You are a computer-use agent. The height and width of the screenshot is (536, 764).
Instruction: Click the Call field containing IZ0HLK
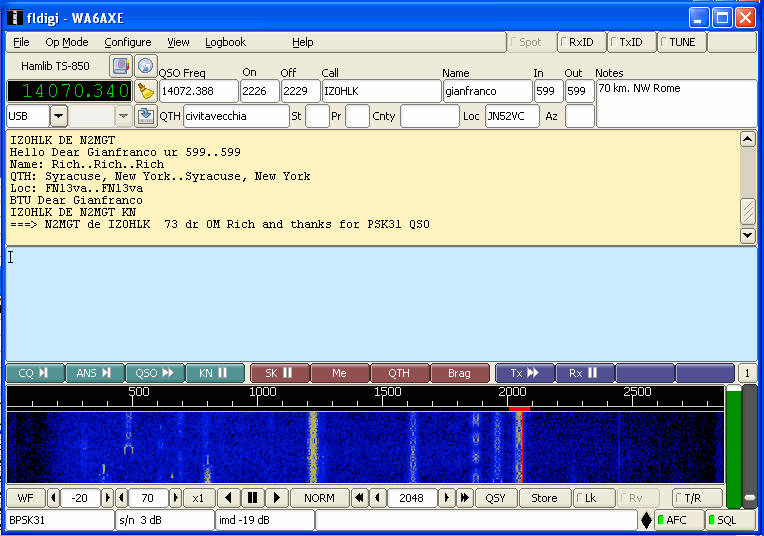382,91
